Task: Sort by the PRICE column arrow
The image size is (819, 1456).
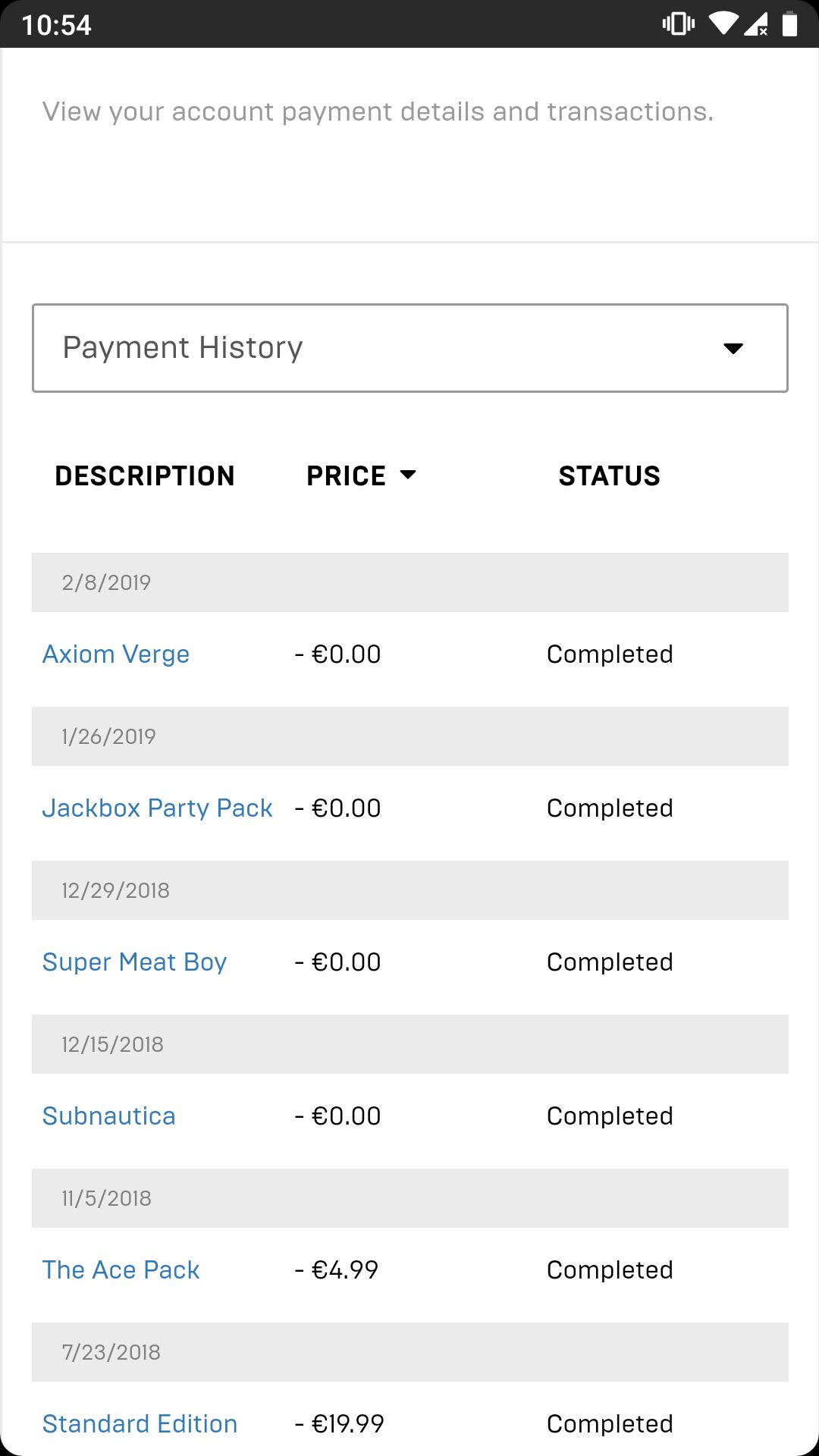Action: pos(408,475)
